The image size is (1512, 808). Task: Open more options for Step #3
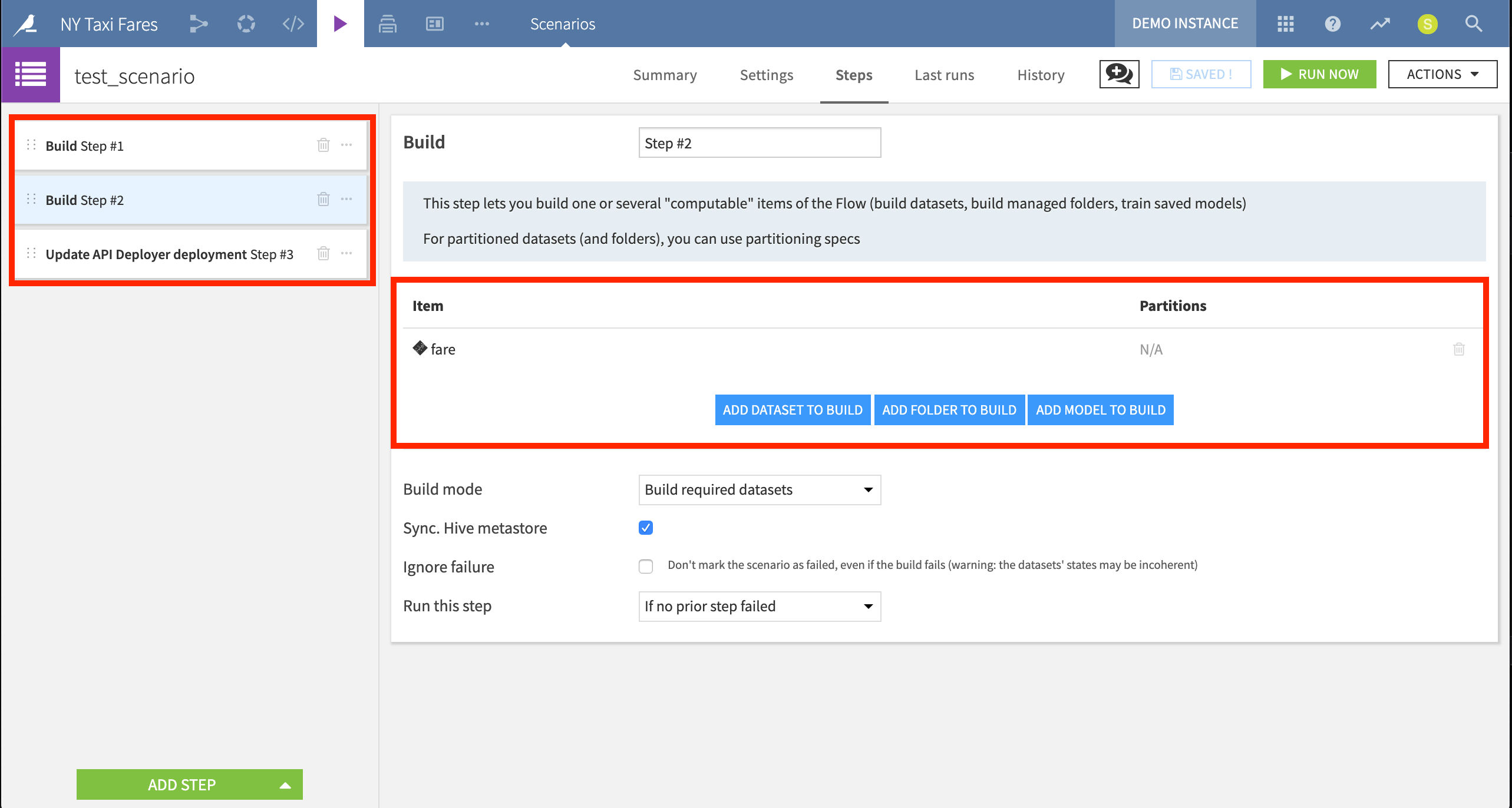tap(346, 253)
